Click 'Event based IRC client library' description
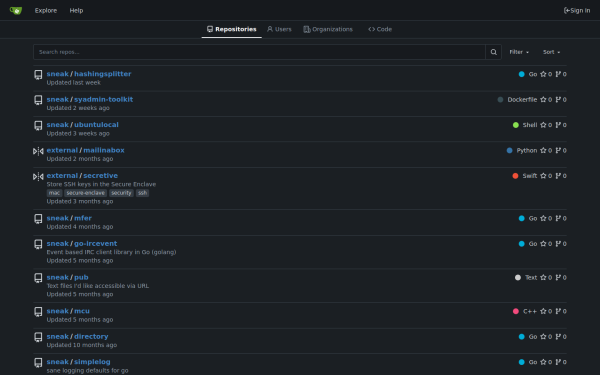 pos(111,252)
